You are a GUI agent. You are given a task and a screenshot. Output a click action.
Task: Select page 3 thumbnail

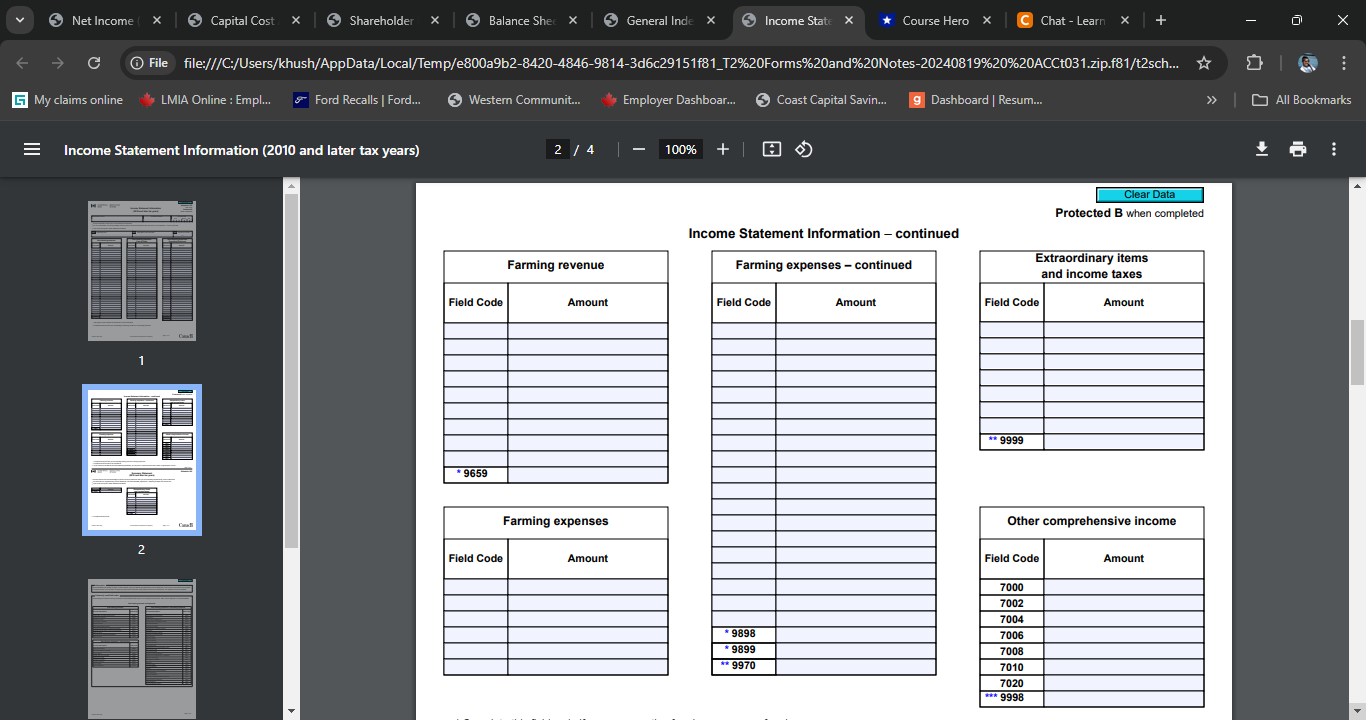[142, 648]
